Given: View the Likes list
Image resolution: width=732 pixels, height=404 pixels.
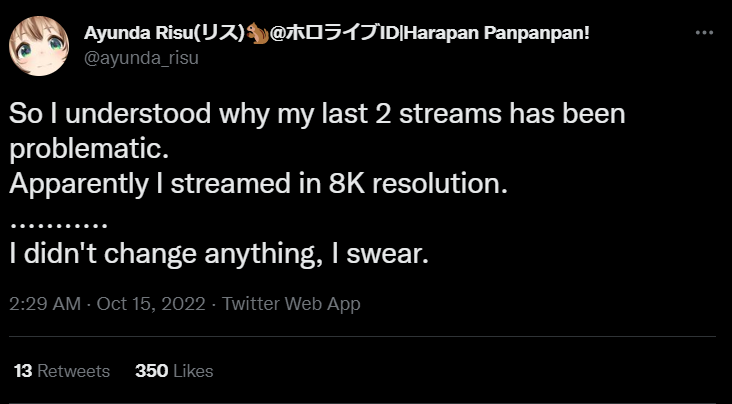Looking at the screenshot, I should click(x=193, y=371).
